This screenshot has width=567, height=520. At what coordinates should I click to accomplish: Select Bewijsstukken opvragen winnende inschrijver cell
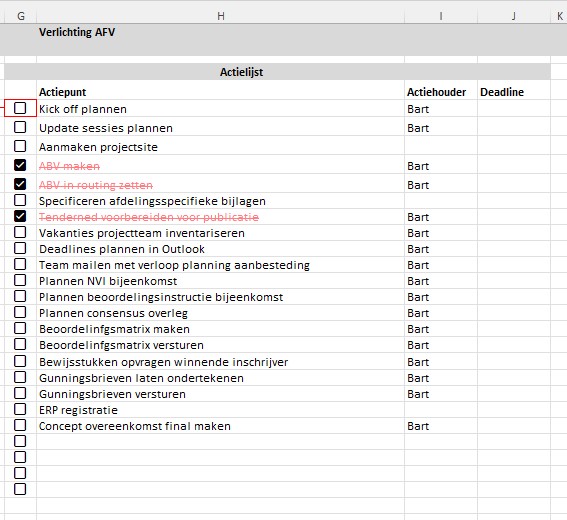click(x=221, y=362)
